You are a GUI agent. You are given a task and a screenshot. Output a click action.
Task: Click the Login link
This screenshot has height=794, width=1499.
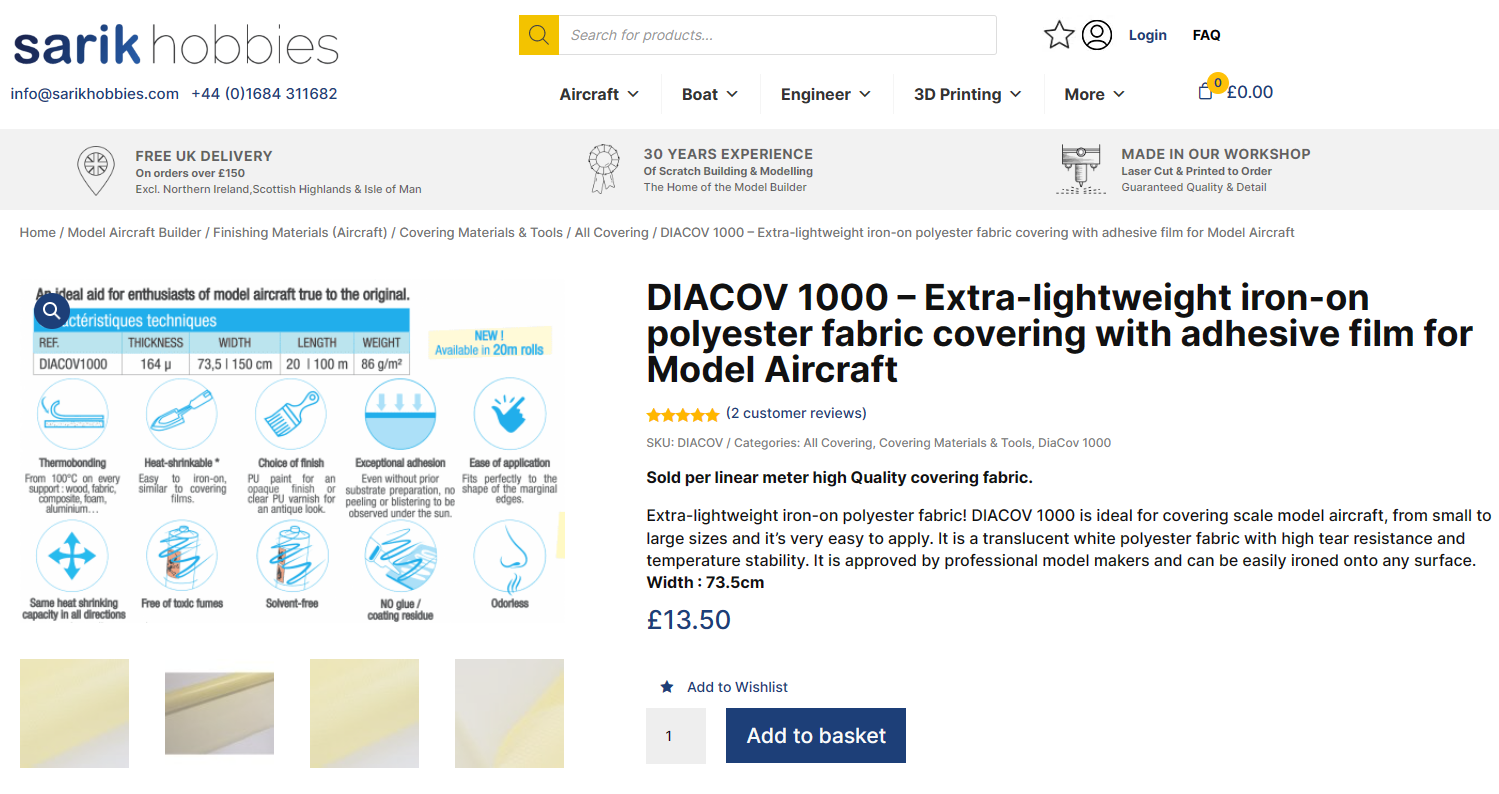coord(1148,35)
